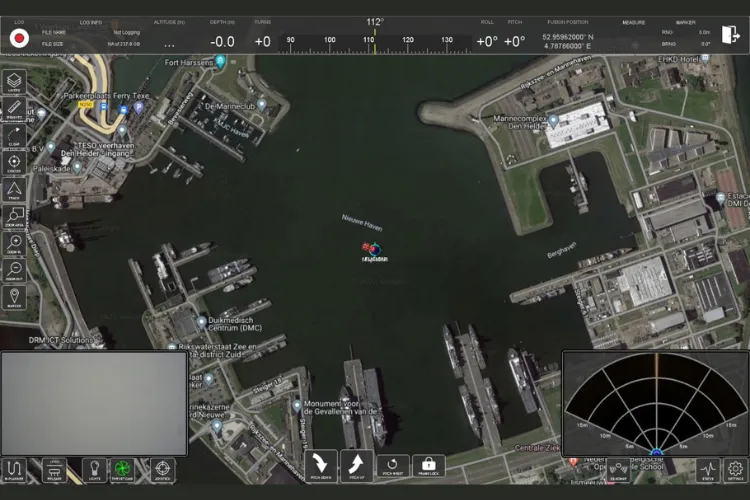Screen dimensions: 750x500
Task: Click the sonar fan display panel
Action: [x=656, y=403]
